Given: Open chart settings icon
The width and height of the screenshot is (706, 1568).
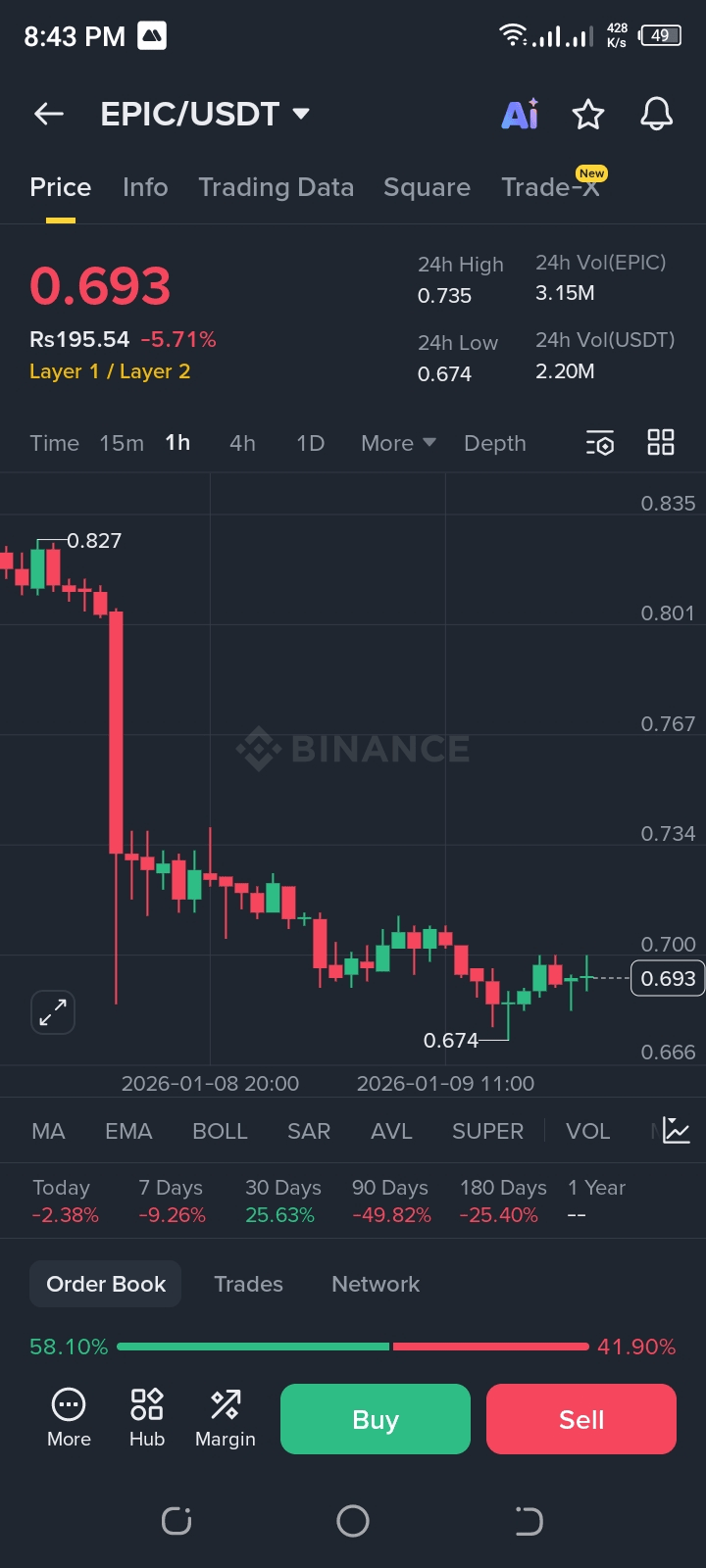Looking at the screenshot, I should 600,443.
